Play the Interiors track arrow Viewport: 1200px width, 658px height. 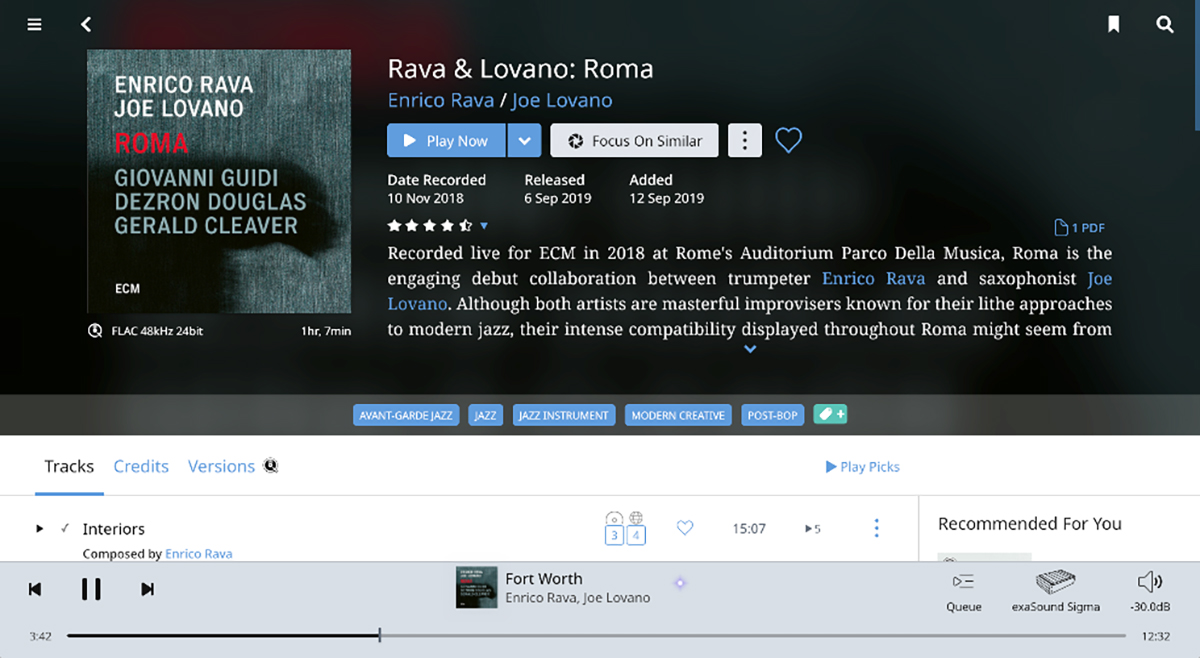click(x=40, y=528)
